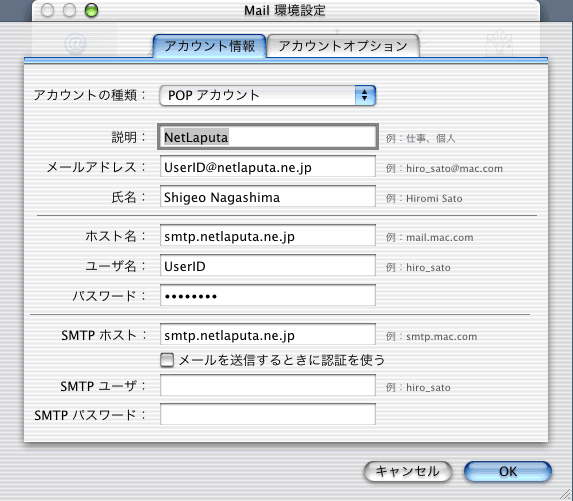This screenshot has width=573, height=501.
Task: Confirm settings with the OK button
Action: [x=508, y=471]
